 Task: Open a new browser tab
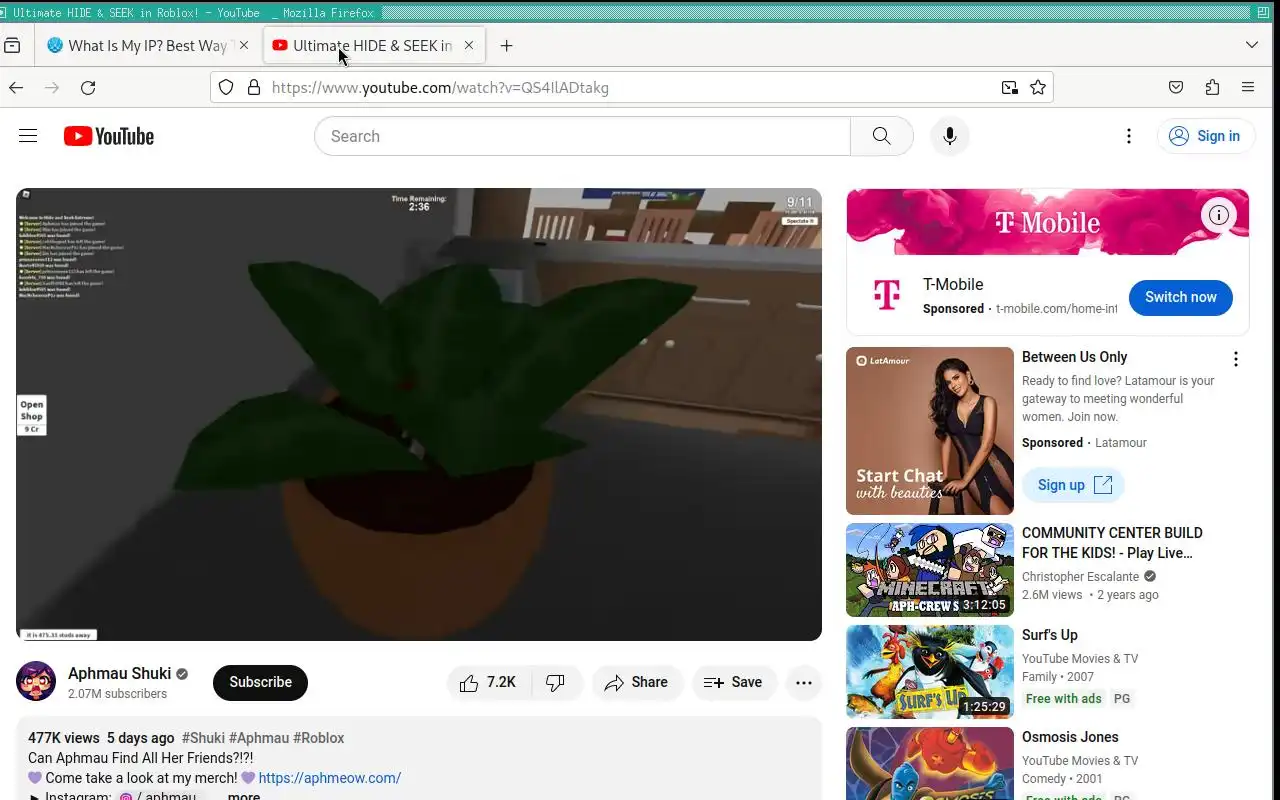(x=507, y=45)
